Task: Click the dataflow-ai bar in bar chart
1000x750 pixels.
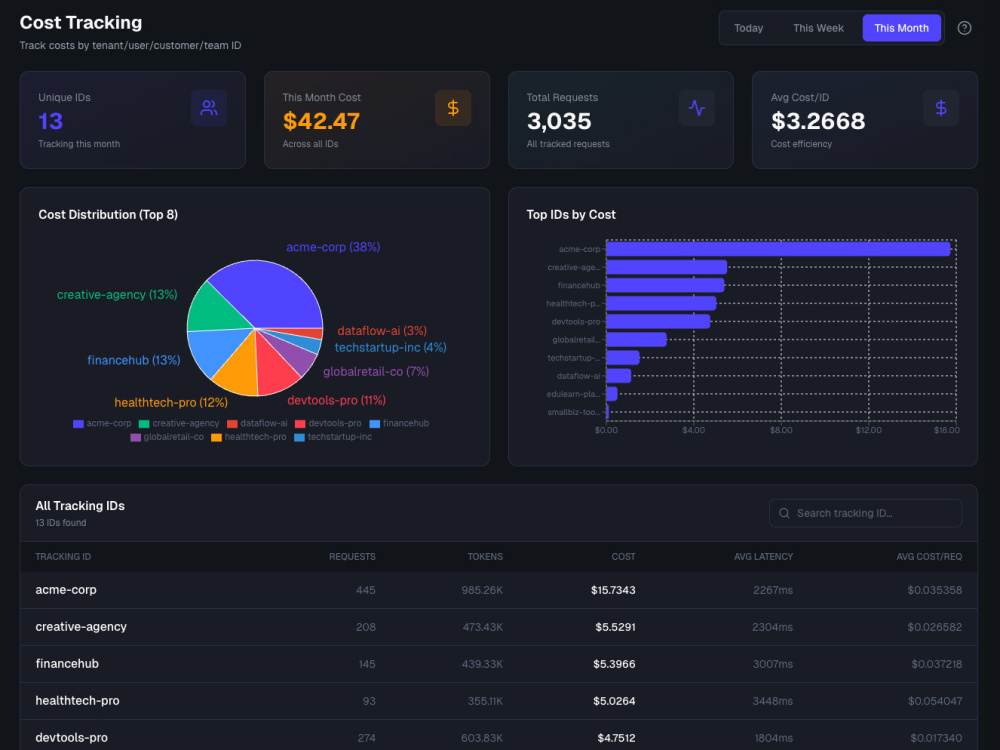Action: pyautogui.click(x=618, y=376)
